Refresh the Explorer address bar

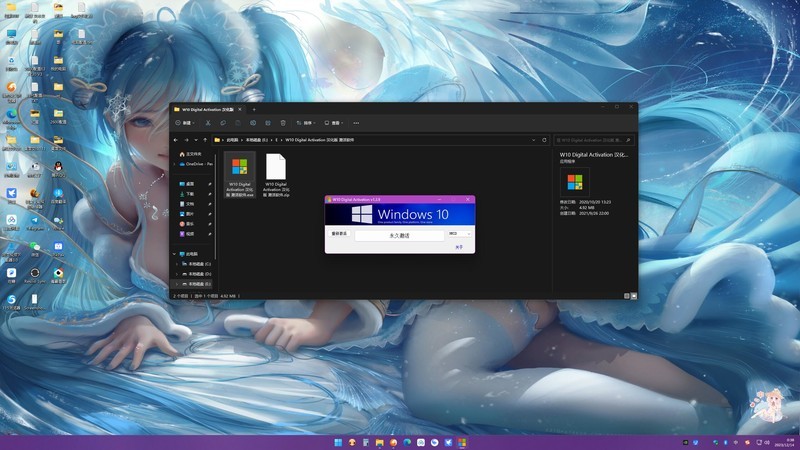(544, 140)
